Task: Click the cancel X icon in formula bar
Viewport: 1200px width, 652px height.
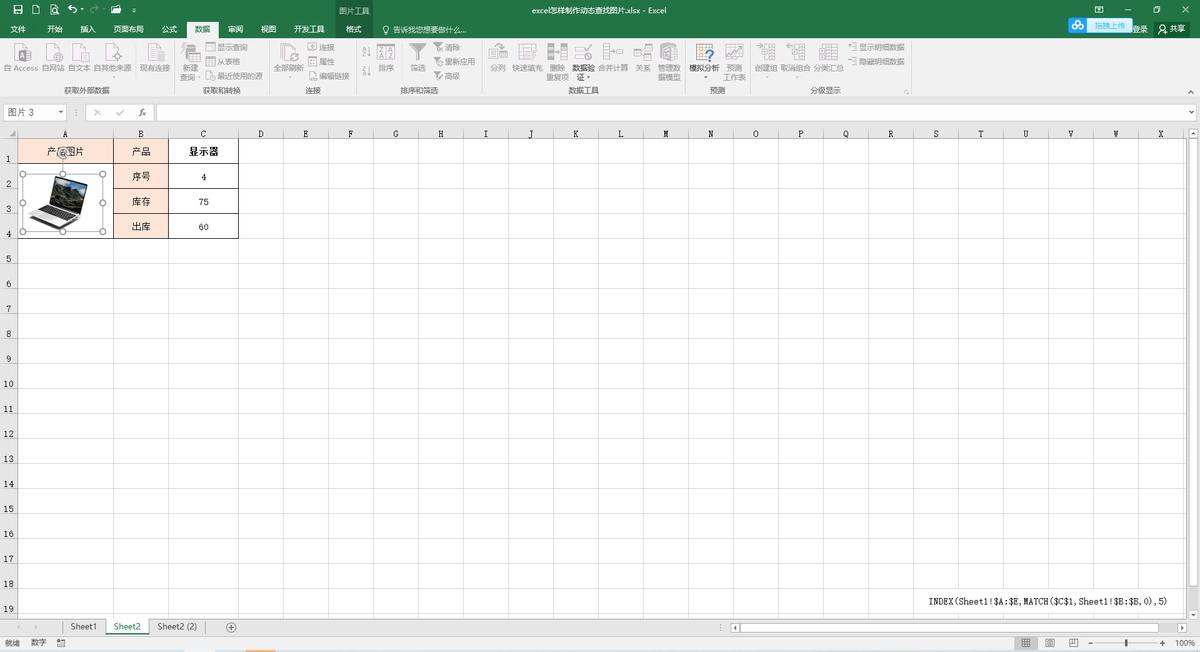Action: coord(97,113)
